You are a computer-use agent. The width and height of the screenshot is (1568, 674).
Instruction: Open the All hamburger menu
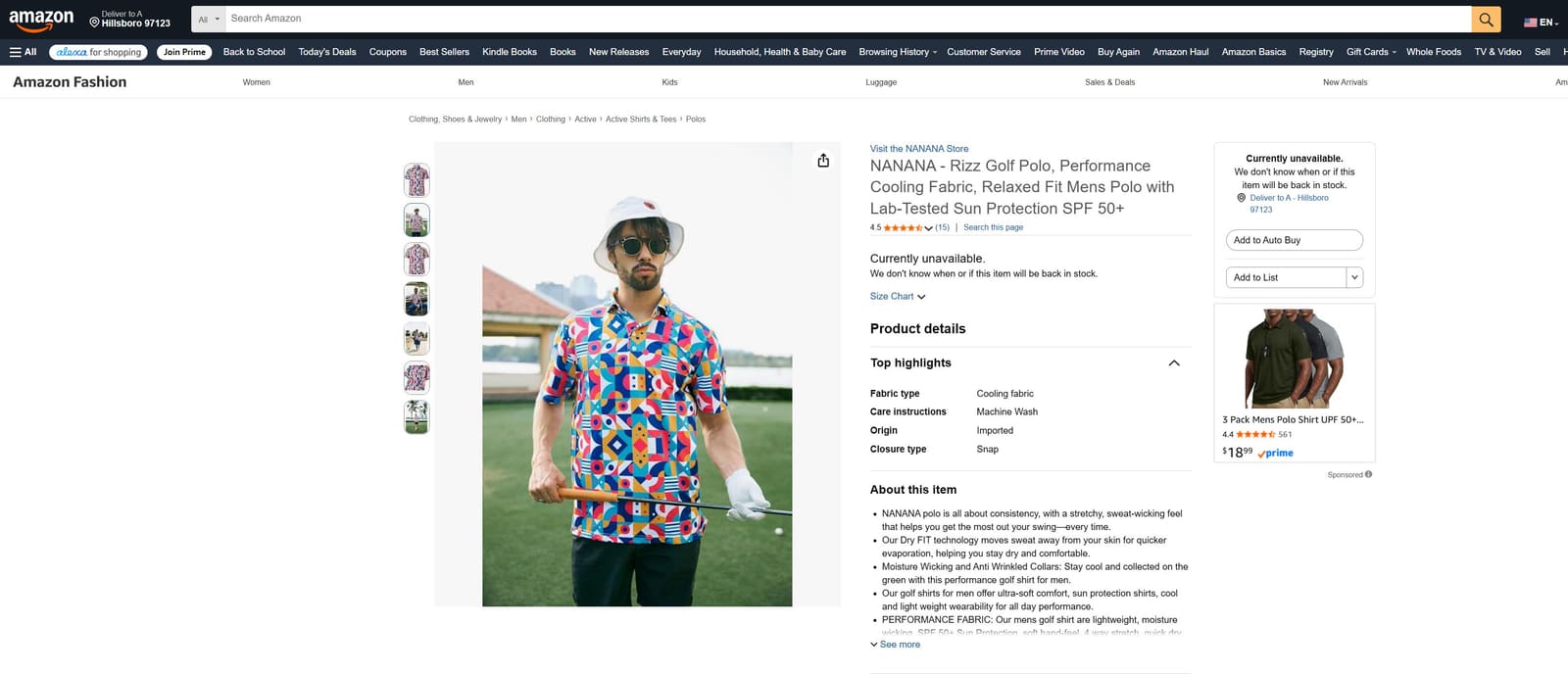(24, 52)
